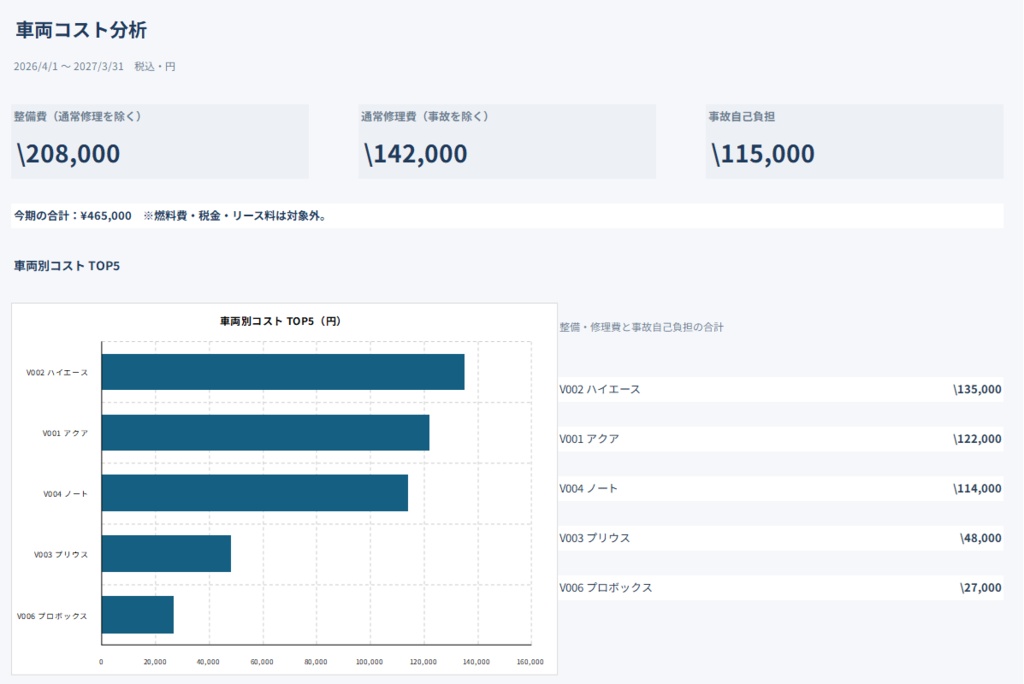Click V004 ノート name in the cost list

click(x=588, y=489)
